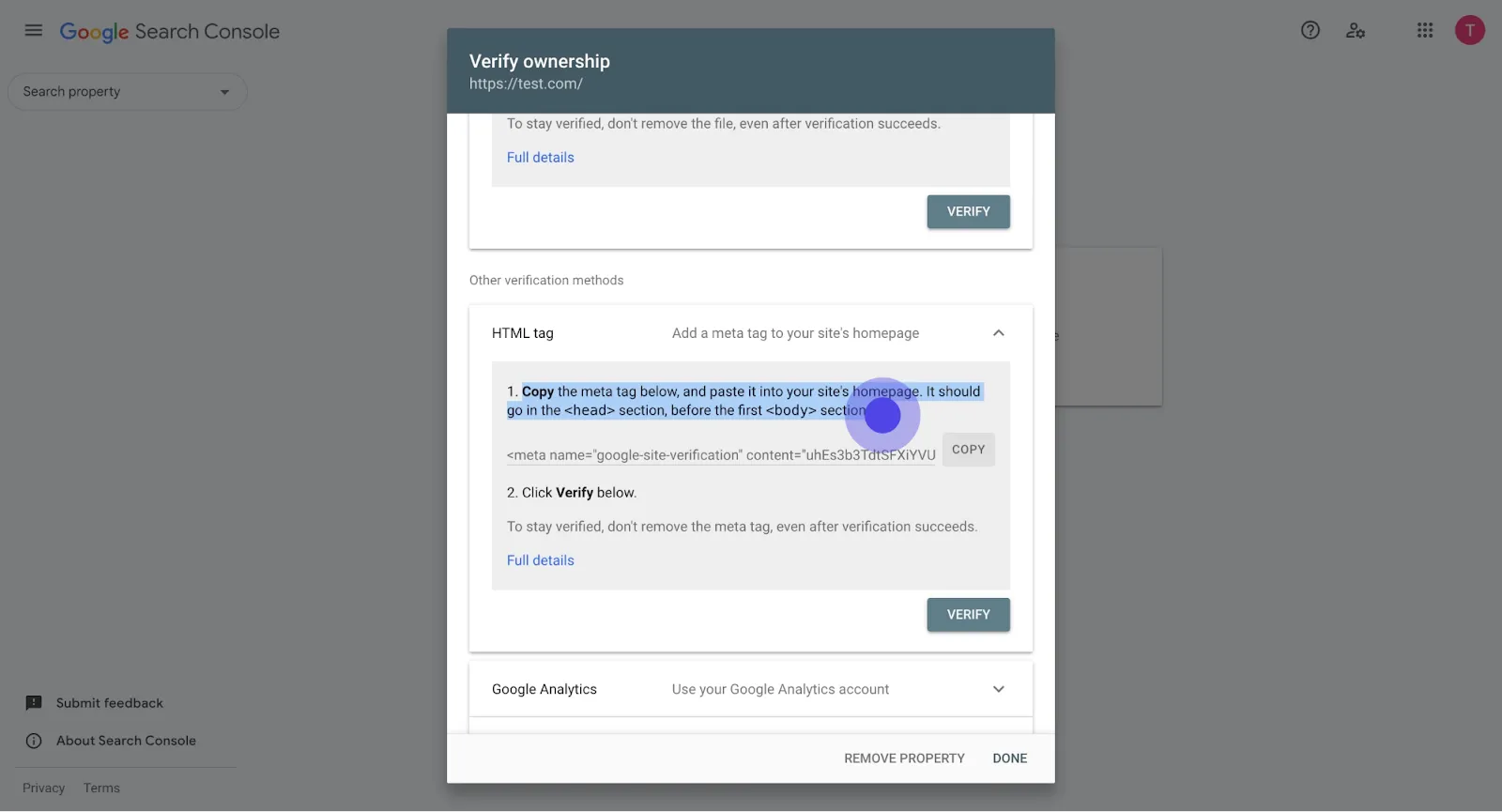Click 'To stay verified, don't remove the file' note
Viewport: 1502px width, 812px height.
724,124
